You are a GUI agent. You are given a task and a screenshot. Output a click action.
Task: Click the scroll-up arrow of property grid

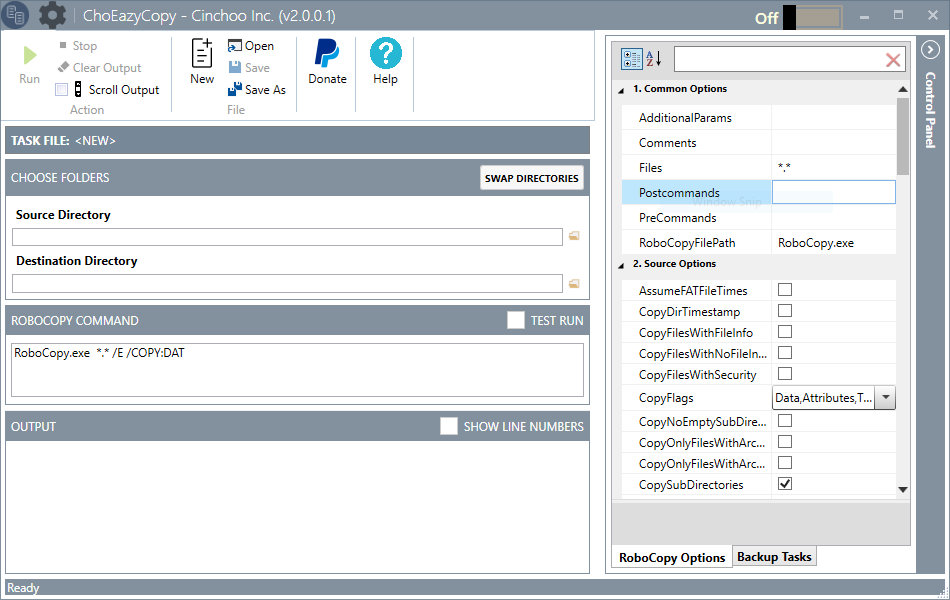pos(903,90)
